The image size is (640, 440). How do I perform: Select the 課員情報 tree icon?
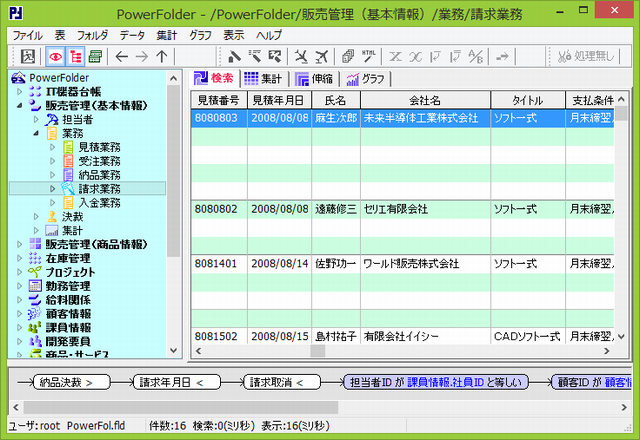pos(35,327)
